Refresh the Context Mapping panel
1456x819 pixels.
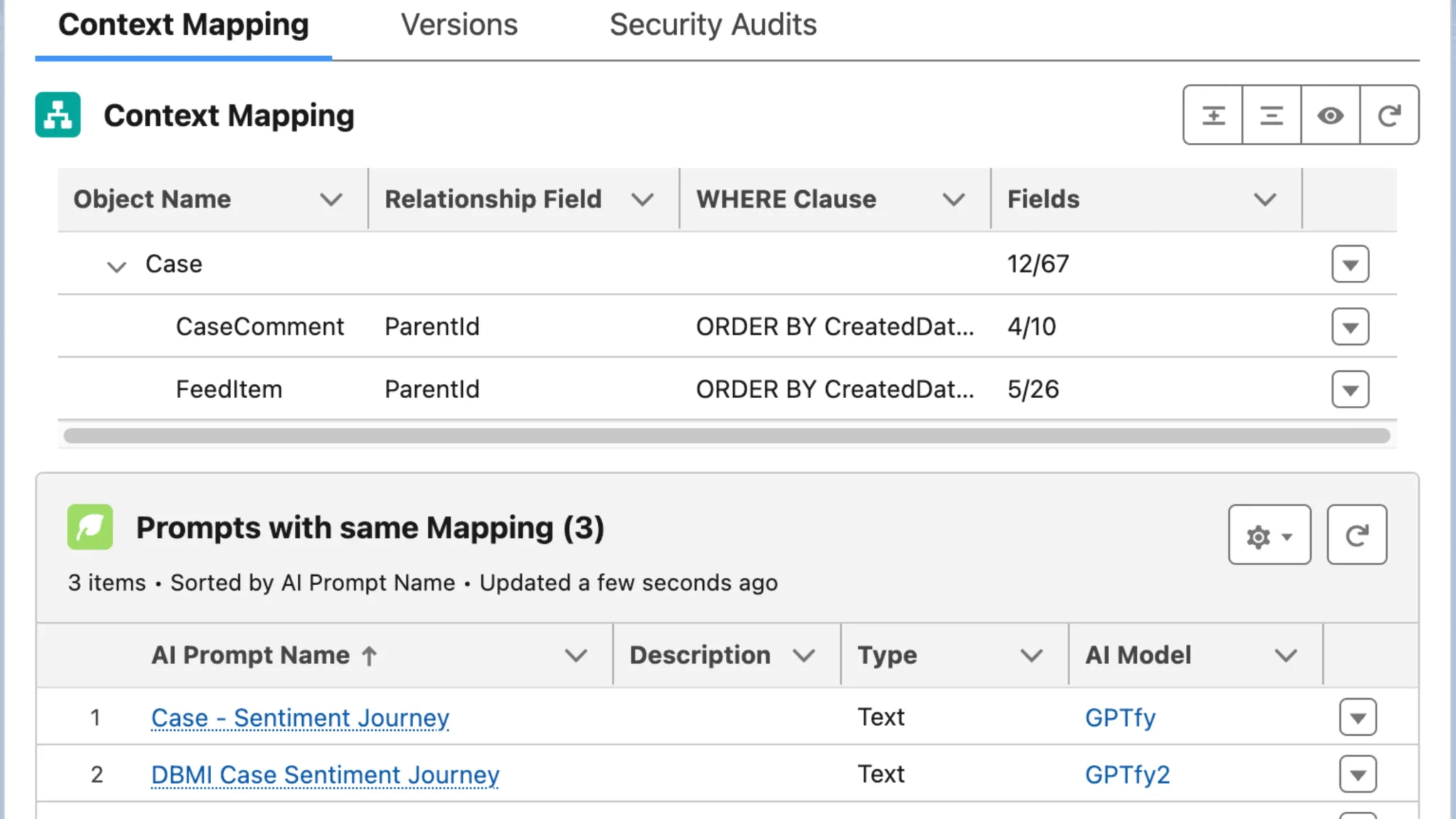point(1389,115)
